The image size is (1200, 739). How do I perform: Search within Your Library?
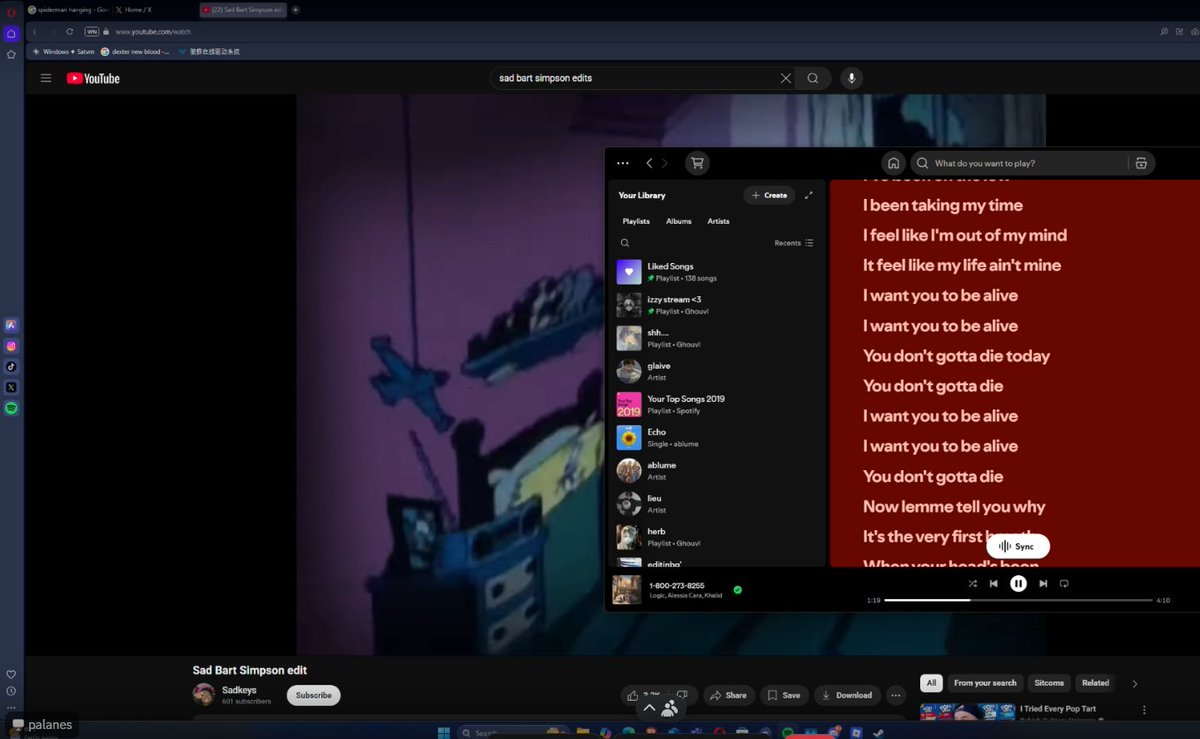click(x=625, y=243)
